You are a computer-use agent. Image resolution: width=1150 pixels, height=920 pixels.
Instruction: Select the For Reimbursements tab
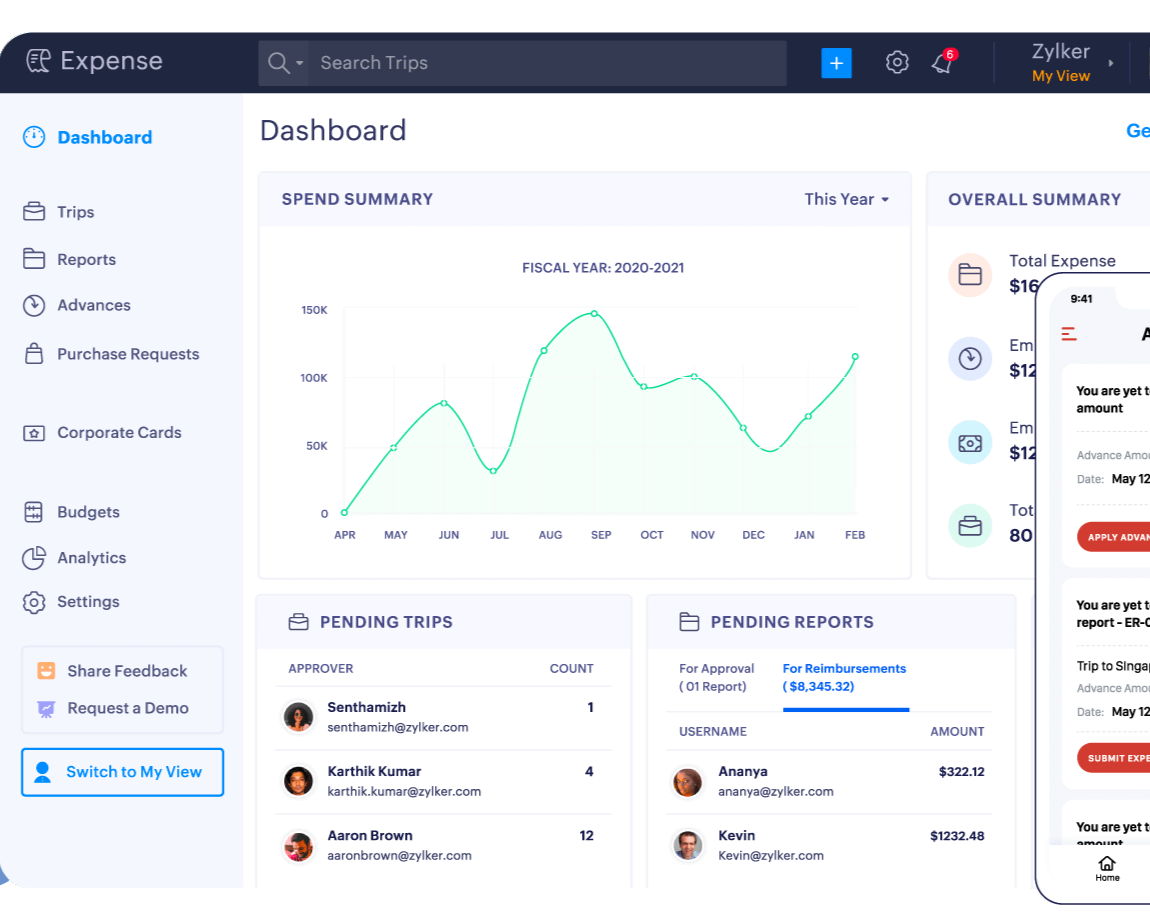tap(844, 677)
